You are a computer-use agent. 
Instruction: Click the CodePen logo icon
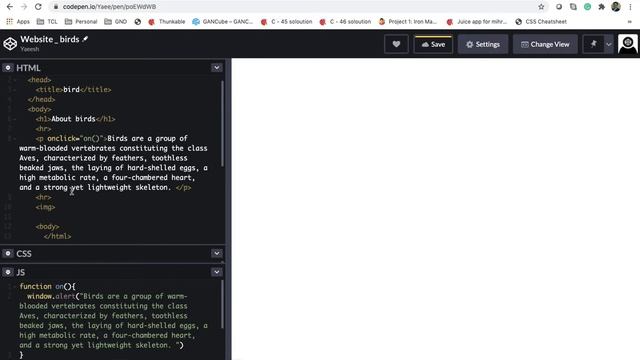pyautogui.click(x=10, y=44)
